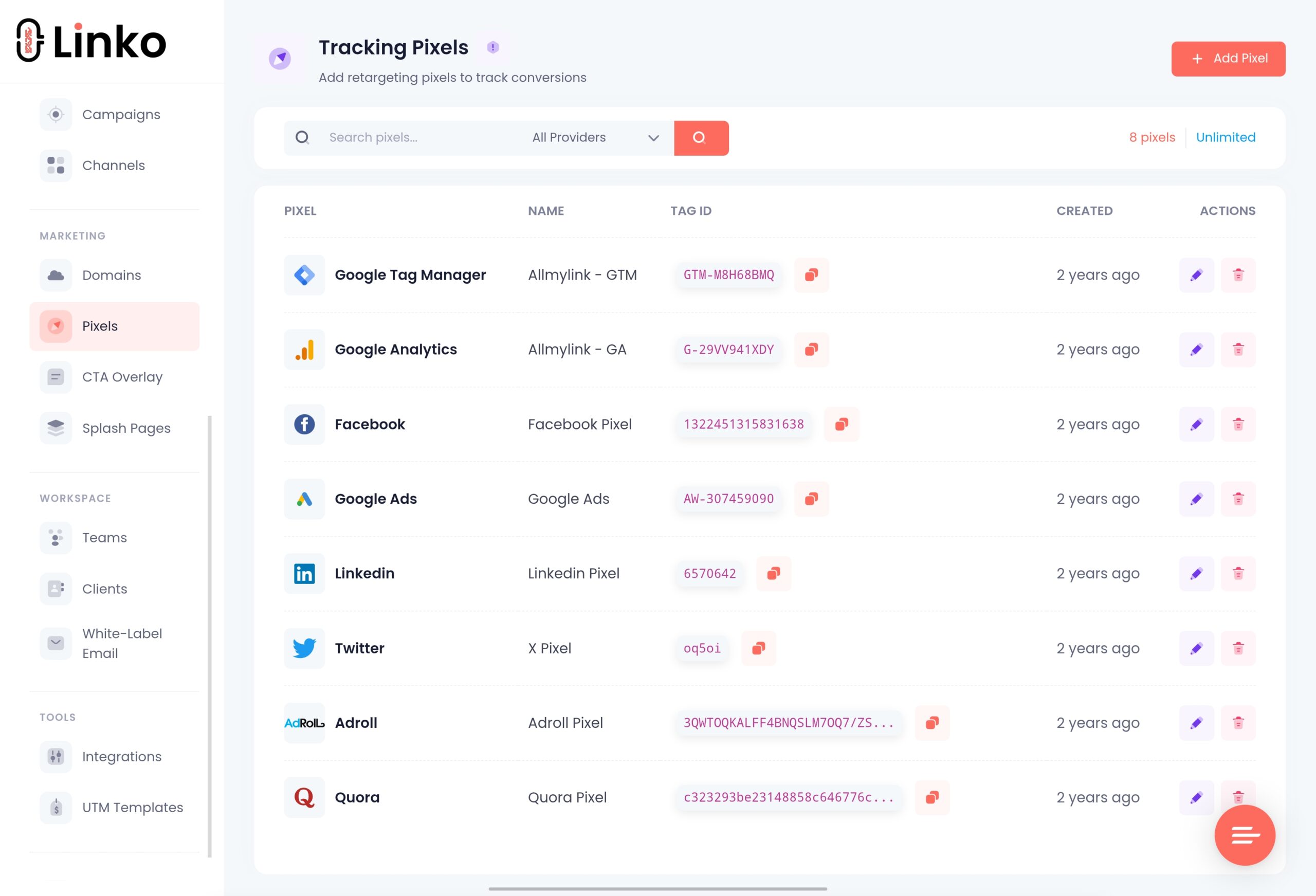Open Splash Pages in the sidebar
This screenshot has width=1316, height=896.
115,428
